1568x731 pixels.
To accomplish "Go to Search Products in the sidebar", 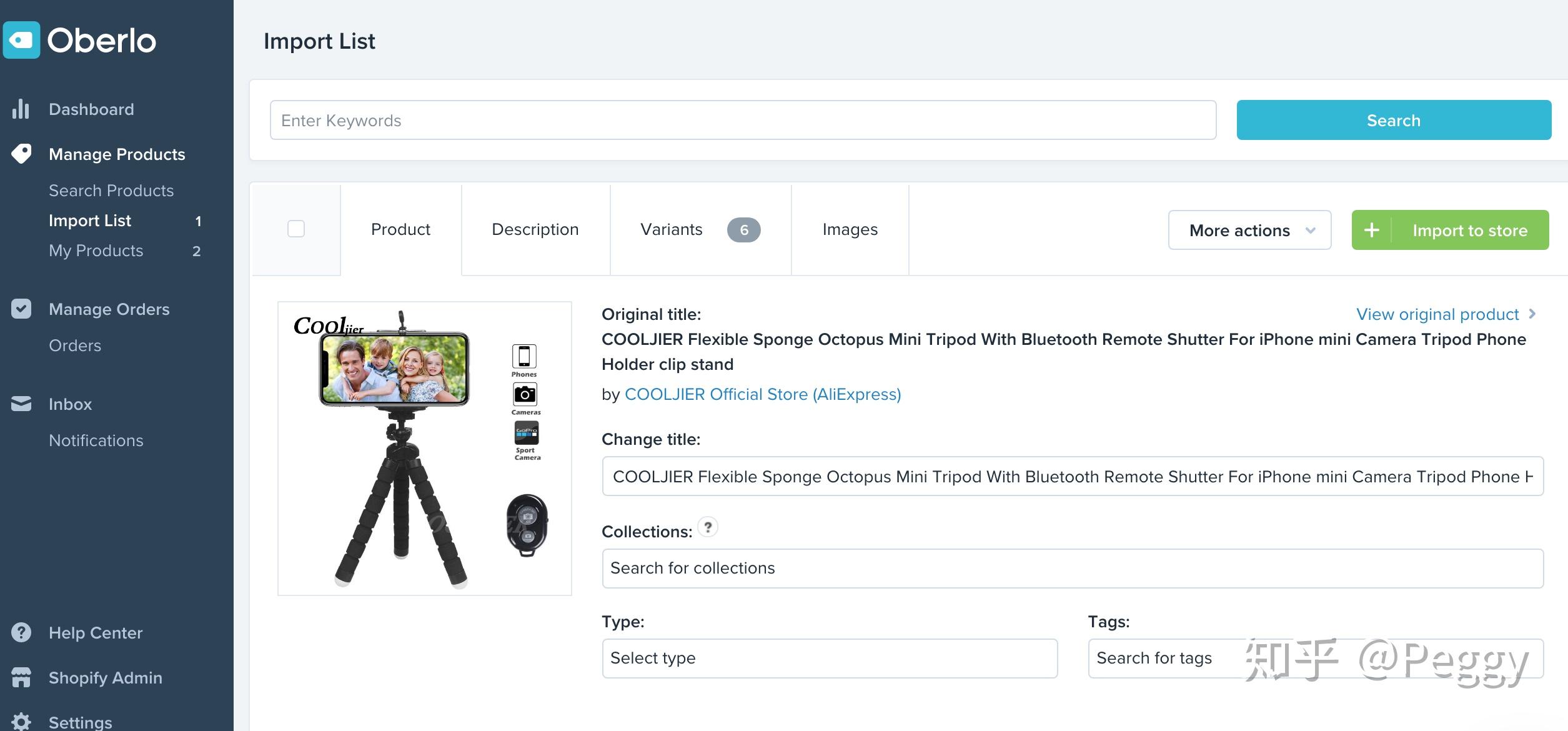I will coord(111,191).
